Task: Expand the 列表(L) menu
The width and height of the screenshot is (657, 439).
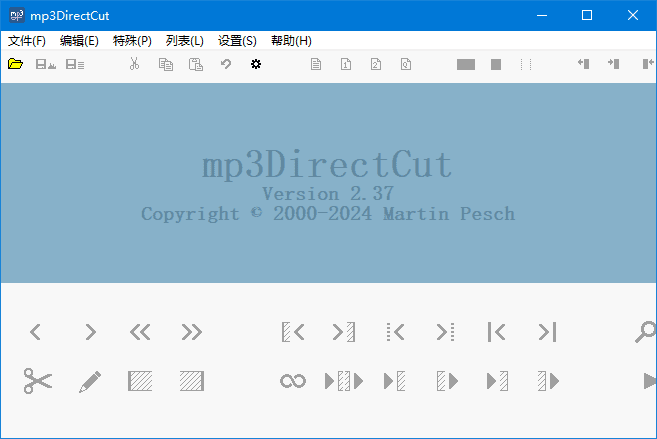Action: coord(184,41)
